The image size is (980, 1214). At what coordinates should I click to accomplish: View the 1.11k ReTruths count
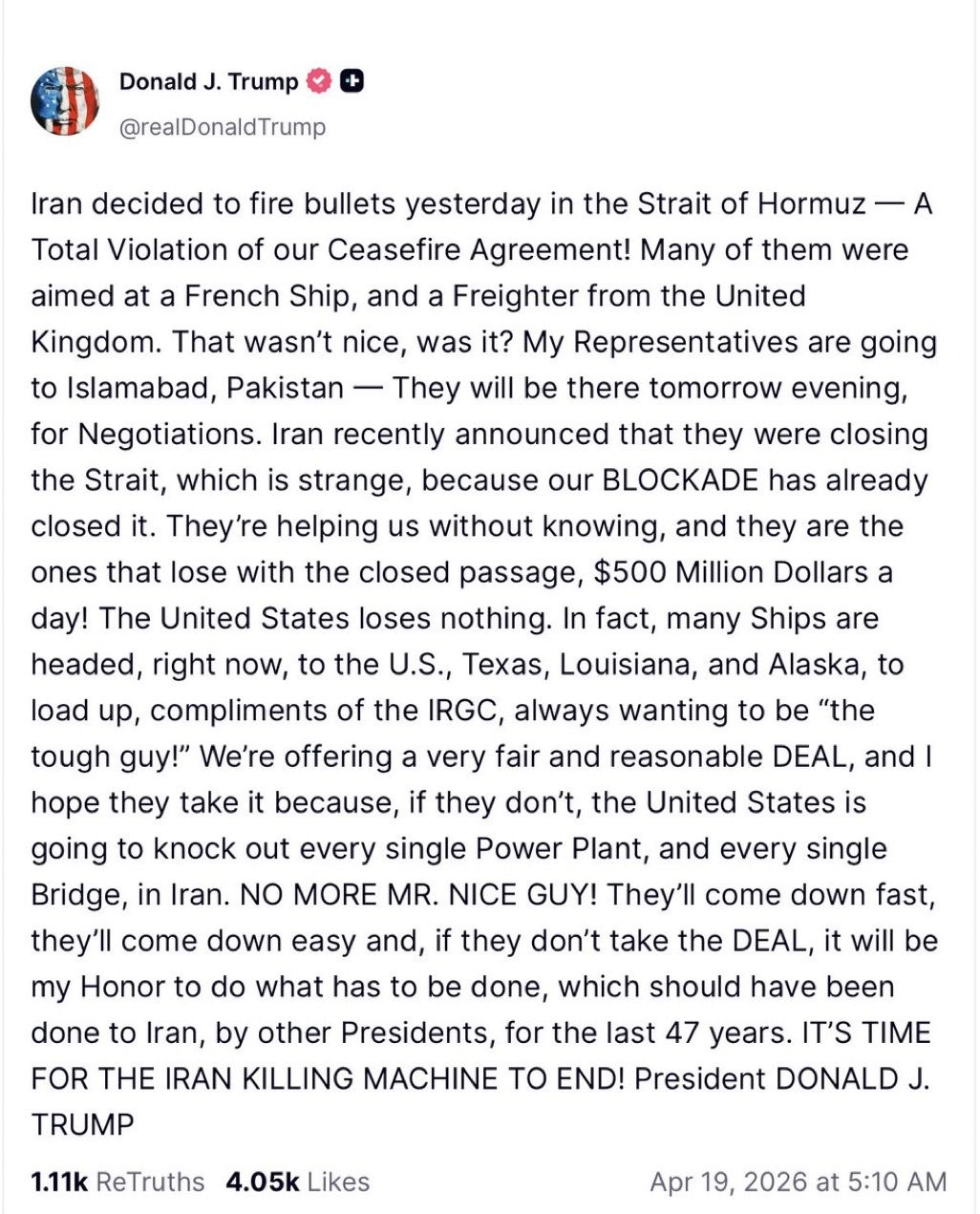point(59,1182)
